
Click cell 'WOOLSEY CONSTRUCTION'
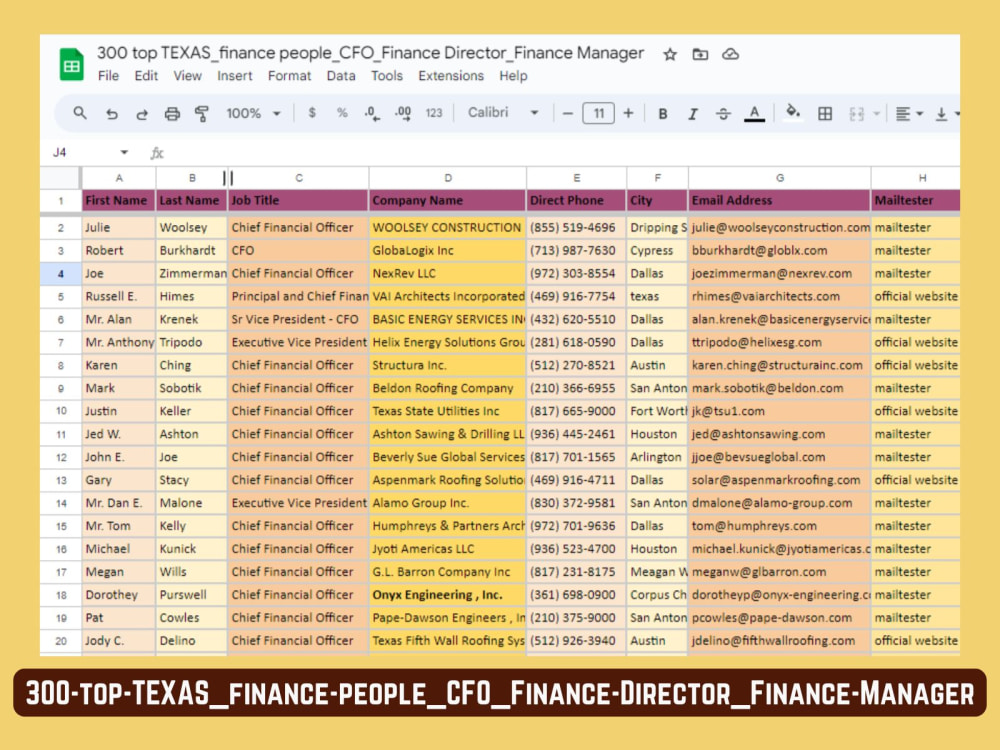(x=448, y=228)
